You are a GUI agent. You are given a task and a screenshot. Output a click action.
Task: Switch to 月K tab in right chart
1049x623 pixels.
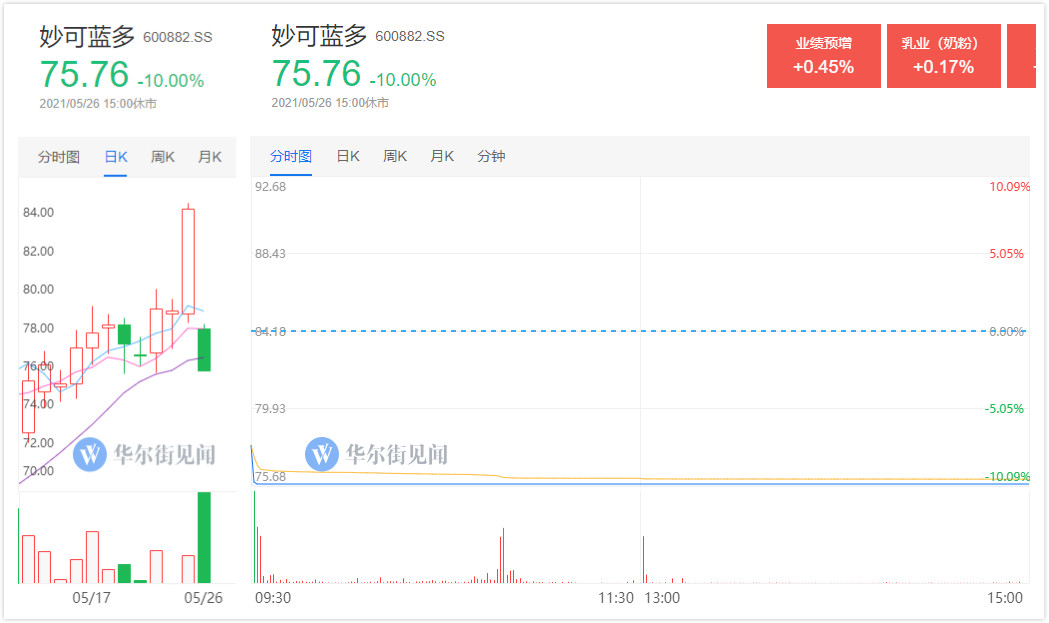[x=442, y=156]
